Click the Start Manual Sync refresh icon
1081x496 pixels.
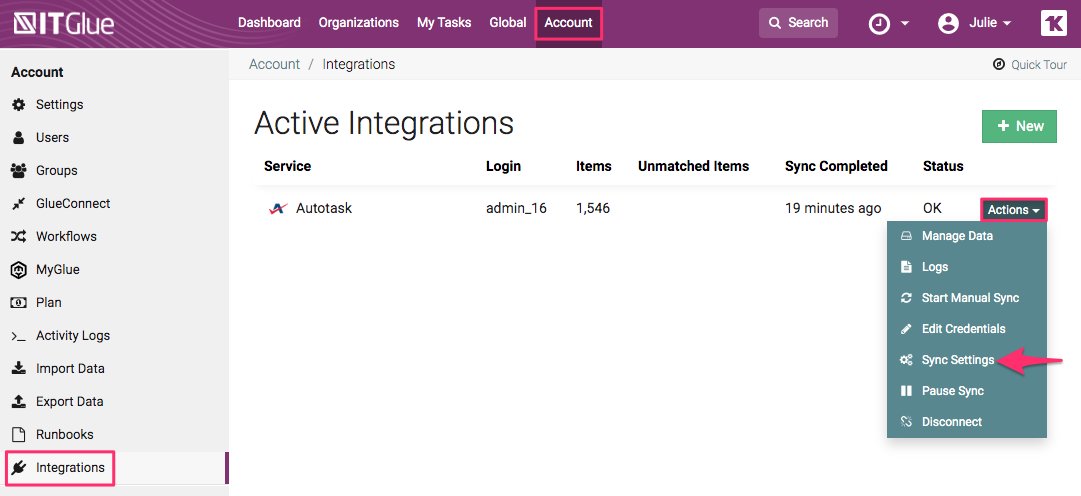click(907, 298)
